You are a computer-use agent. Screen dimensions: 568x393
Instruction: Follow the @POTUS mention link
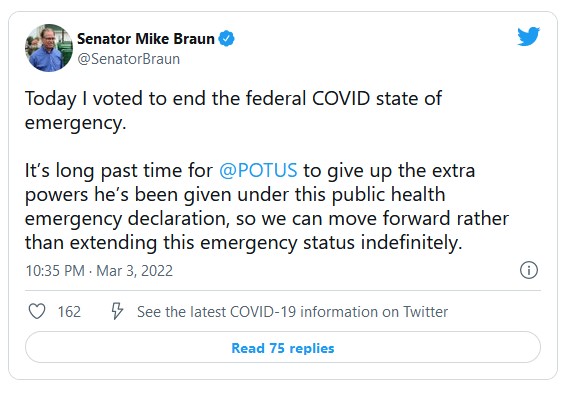[258, 170]
